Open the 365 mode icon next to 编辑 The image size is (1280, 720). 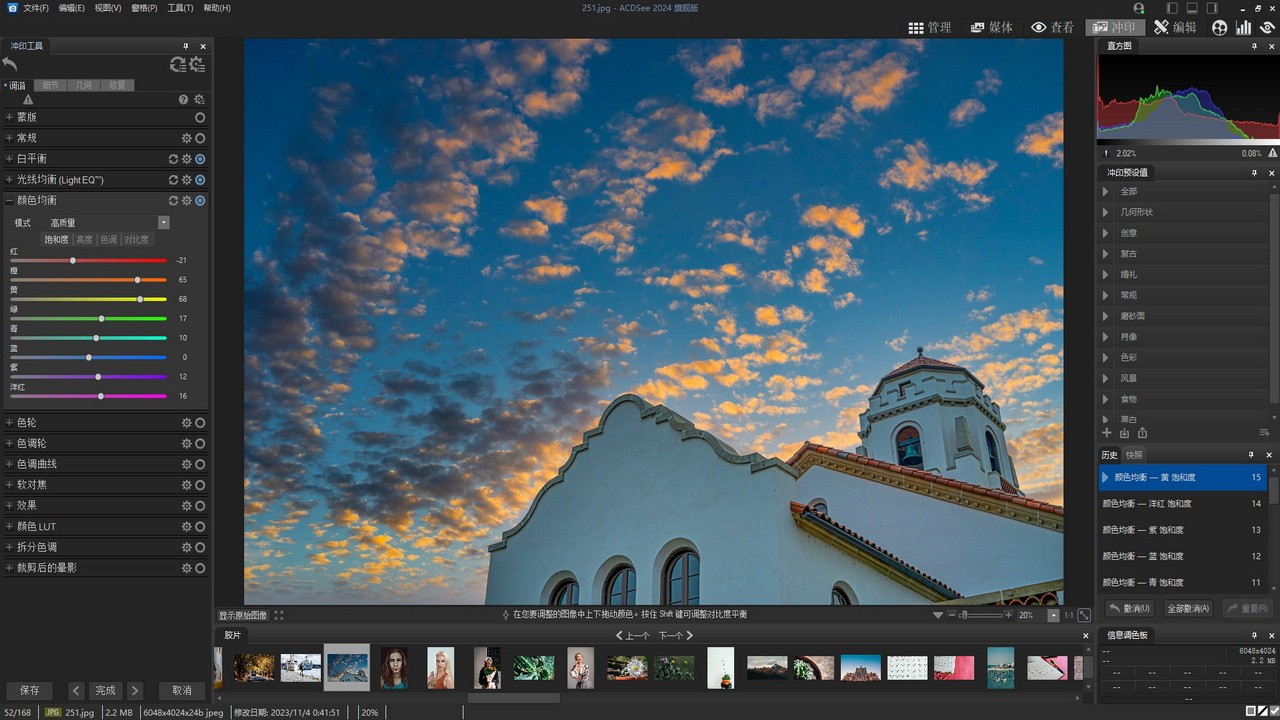click(1219, 28)
